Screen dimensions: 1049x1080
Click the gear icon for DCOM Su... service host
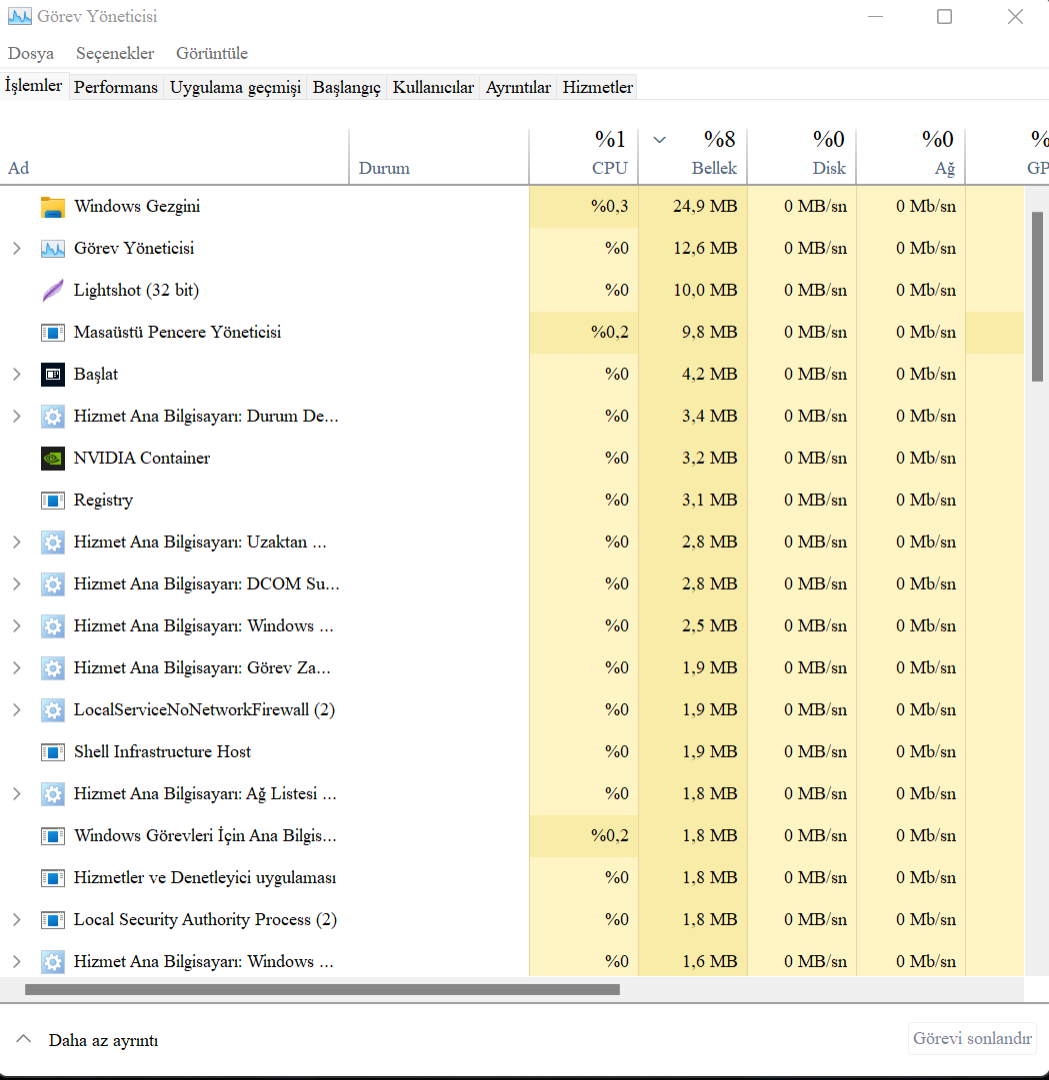click(52, 585)
